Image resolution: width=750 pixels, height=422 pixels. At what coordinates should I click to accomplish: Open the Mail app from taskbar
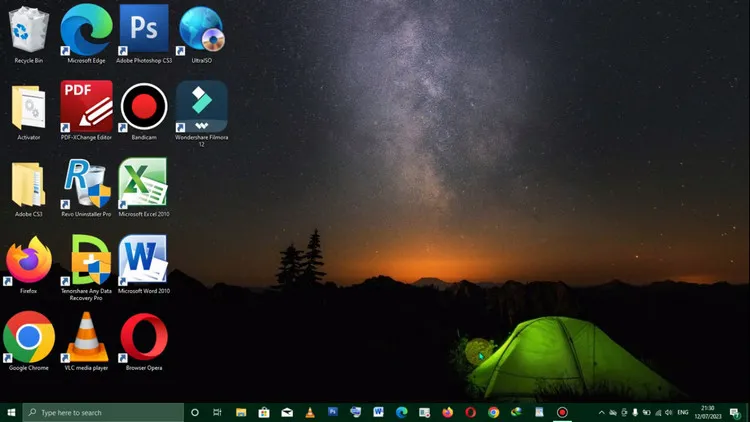point(287,412)
